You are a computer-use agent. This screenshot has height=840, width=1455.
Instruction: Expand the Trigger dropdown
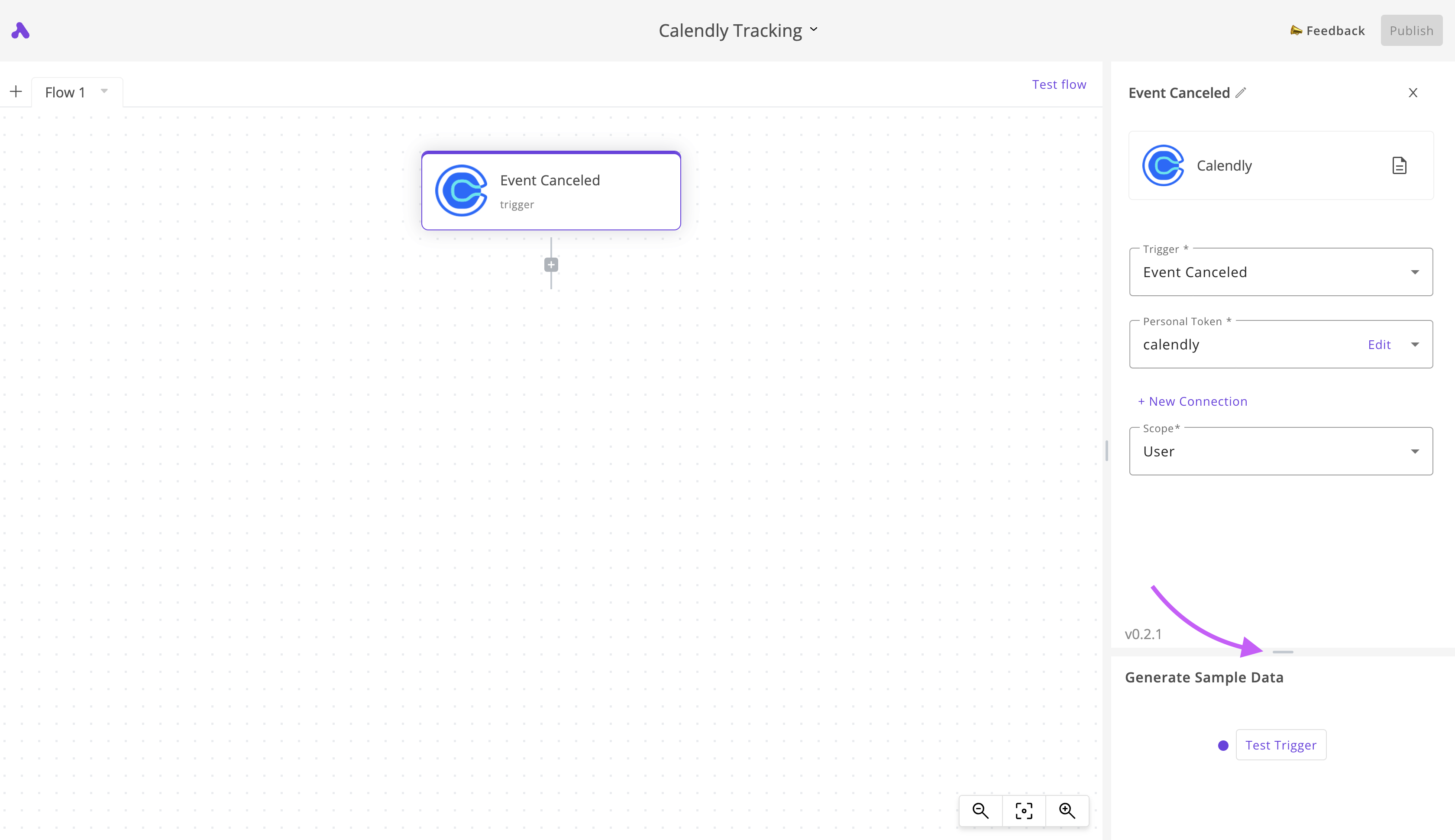(1415, 272)
